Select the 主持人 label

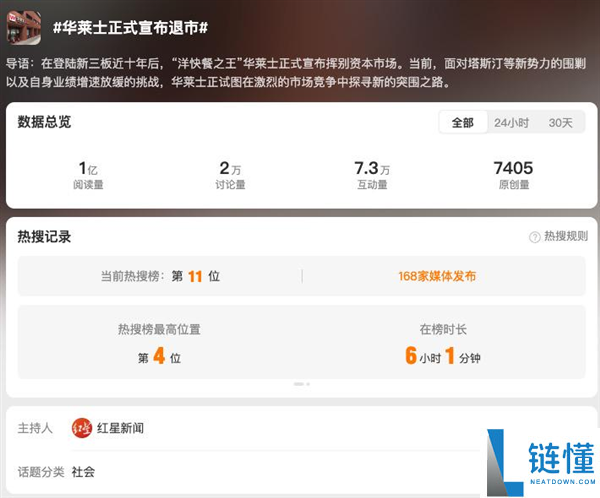(35, 428)
